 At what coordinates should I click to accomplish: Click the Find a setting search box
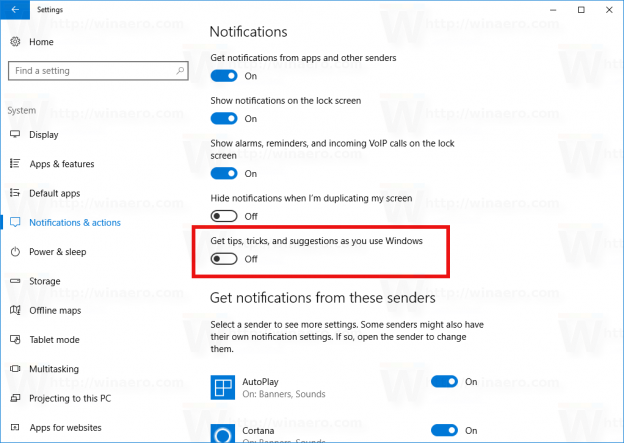(x=98, y=71)
